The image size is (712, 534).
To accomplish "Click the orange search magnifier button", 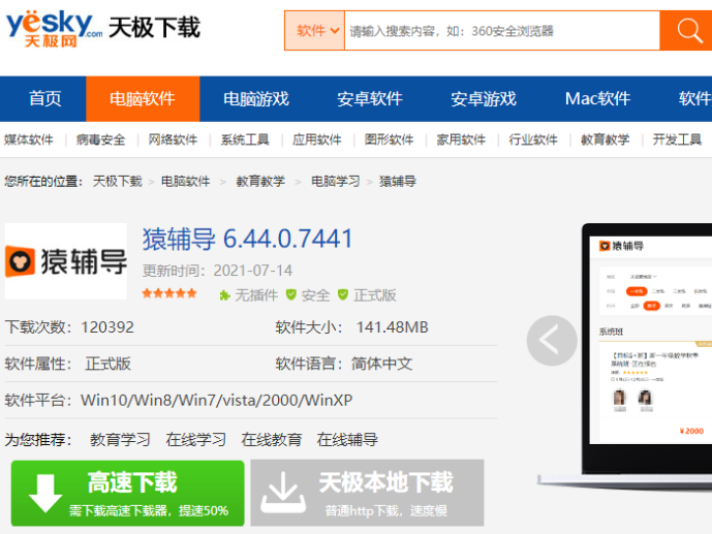I will point(687,31).
